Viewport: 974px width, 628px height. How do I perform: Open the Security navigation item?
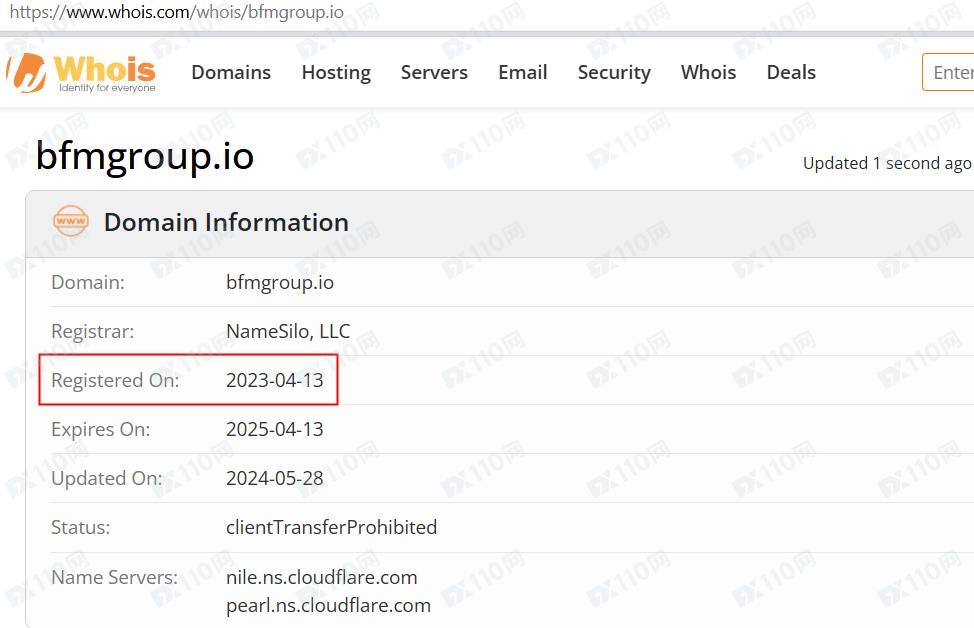[614, 73]
